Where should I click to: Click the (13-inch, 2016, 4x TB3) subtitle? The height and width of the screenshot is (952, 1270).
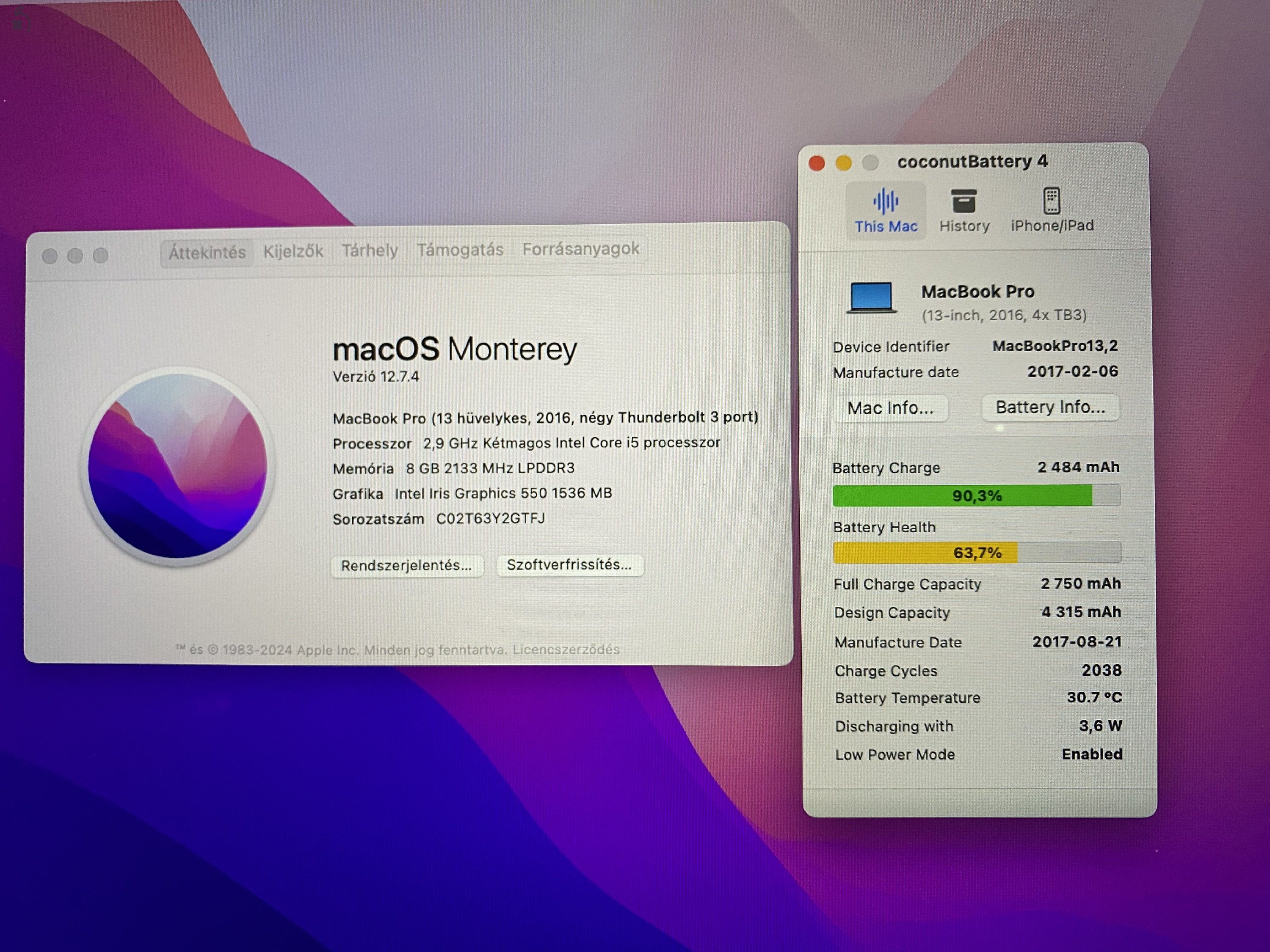point(1004,316)
